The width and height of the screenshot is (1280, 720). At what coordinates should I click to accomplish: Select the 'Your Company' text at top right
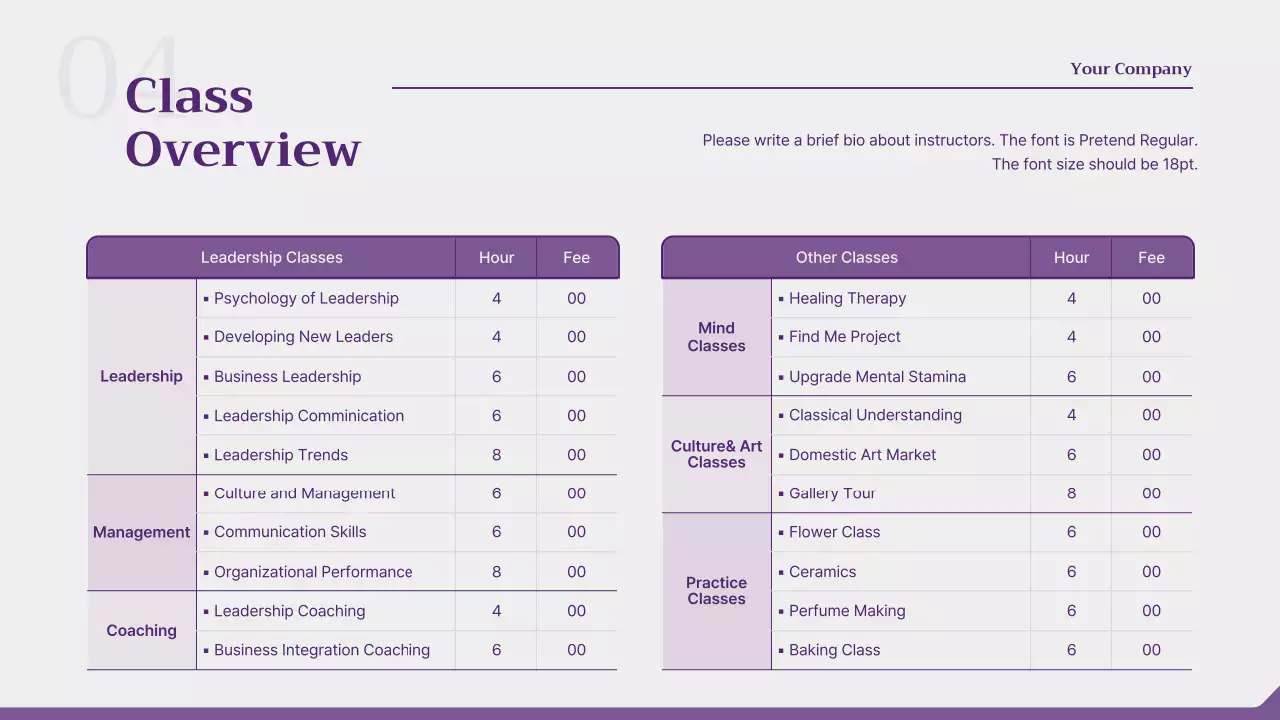click(x=1130, y=69)
